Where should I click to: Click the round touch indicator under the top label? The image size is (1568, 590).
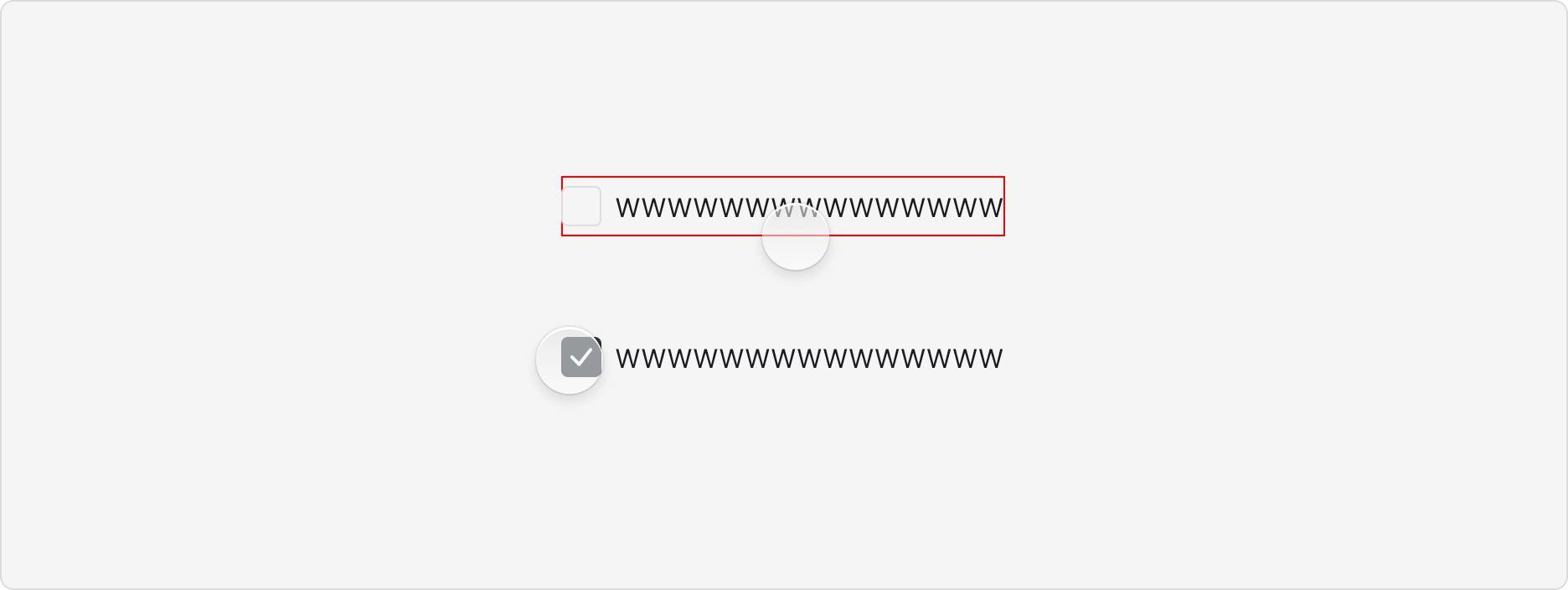(x=796, y=236)
